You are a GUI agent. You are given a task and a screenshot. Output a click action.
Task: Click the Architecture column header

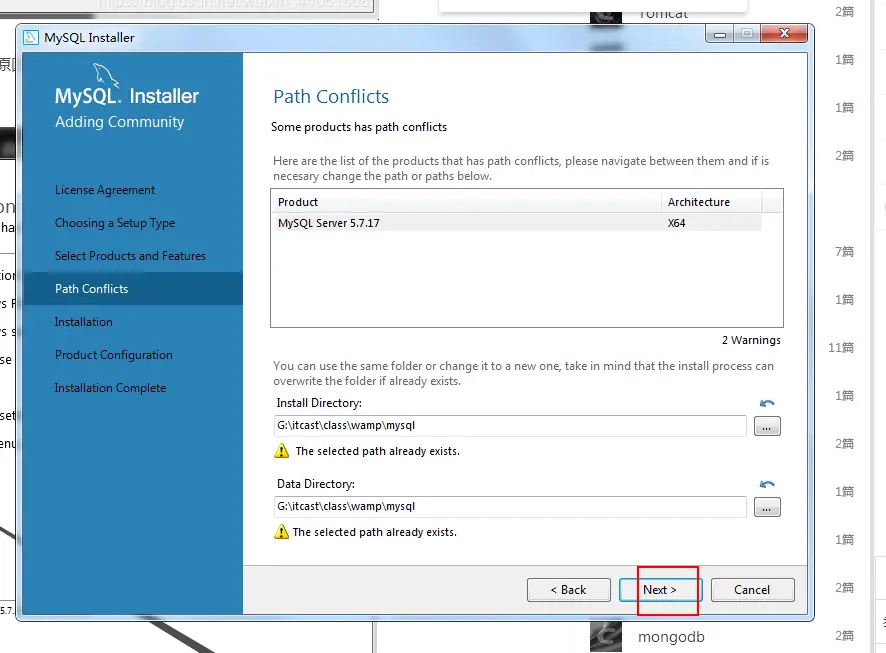click(x=712, y=202)
